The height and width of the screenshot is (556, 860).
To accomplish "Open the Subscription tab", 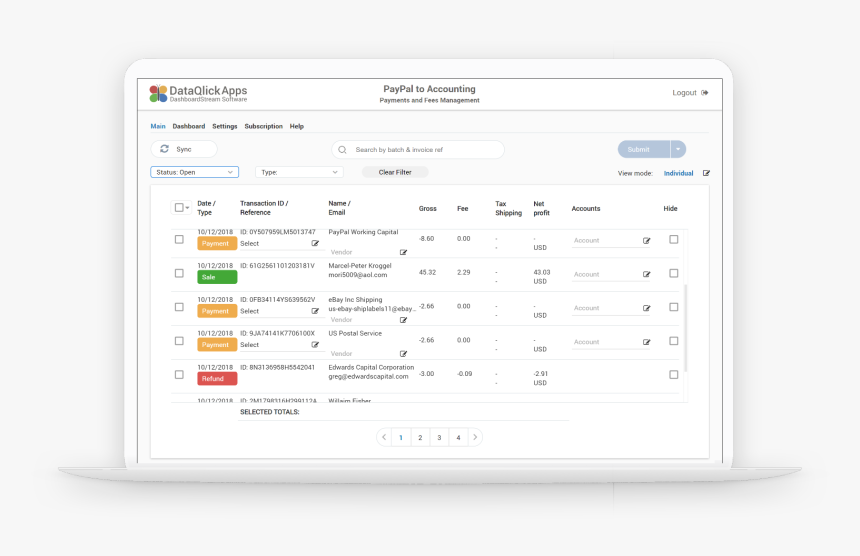I will click(263, 126).
